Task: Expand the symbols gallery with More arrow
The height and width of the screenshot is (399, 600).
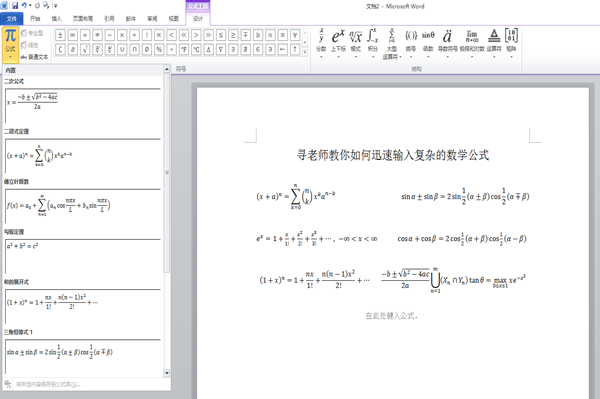Action: pos(305,52)
